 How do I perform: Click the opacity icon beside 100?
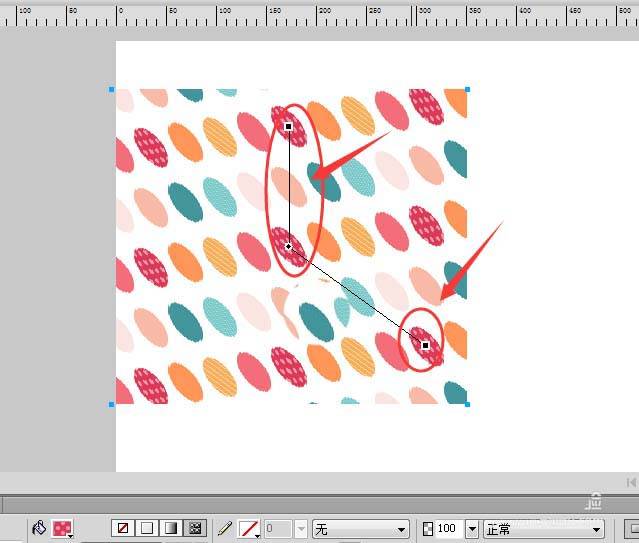428,528
